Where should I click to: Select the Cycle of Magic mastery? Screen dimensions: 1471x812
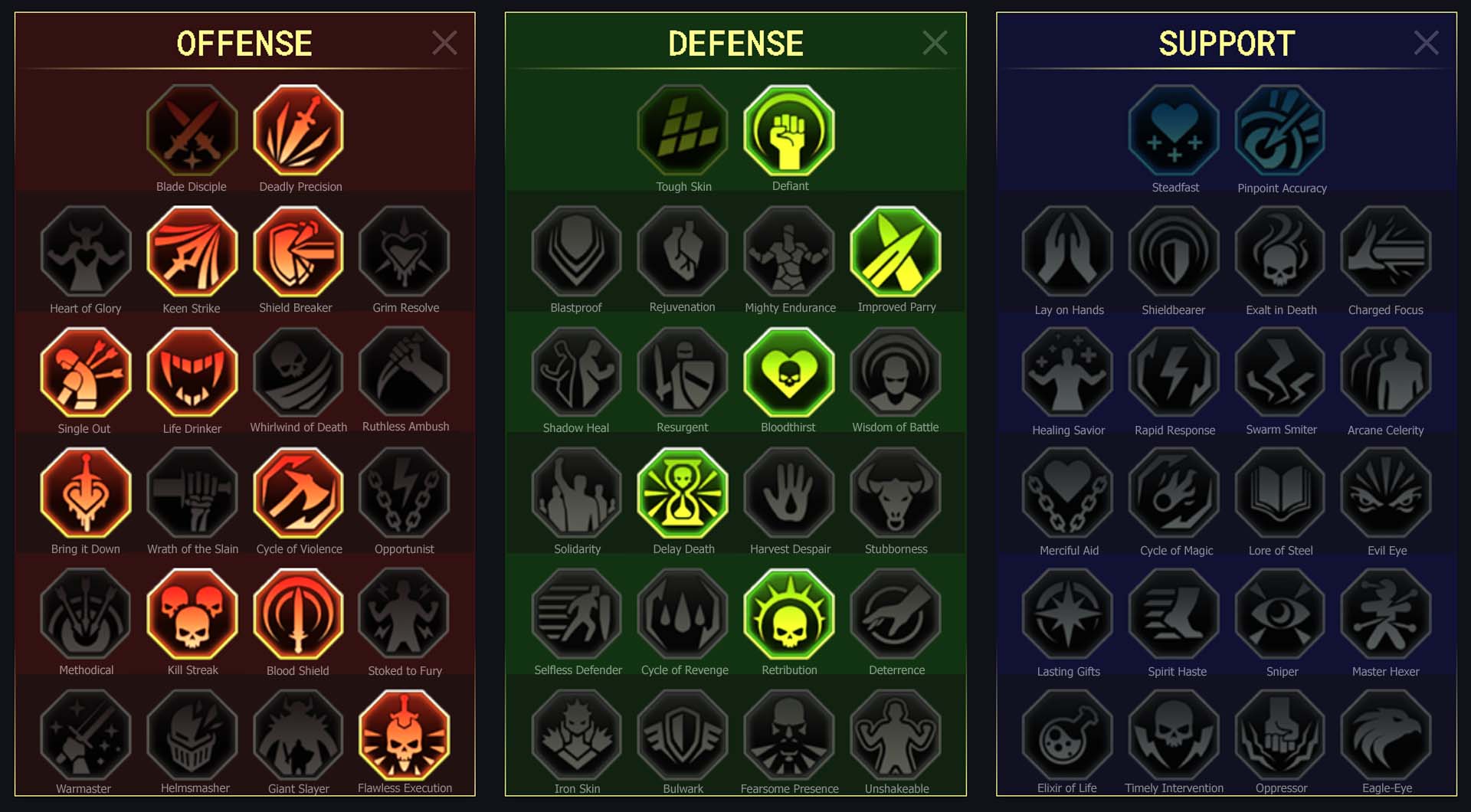pyautogui.click(x=1174, y=493)
